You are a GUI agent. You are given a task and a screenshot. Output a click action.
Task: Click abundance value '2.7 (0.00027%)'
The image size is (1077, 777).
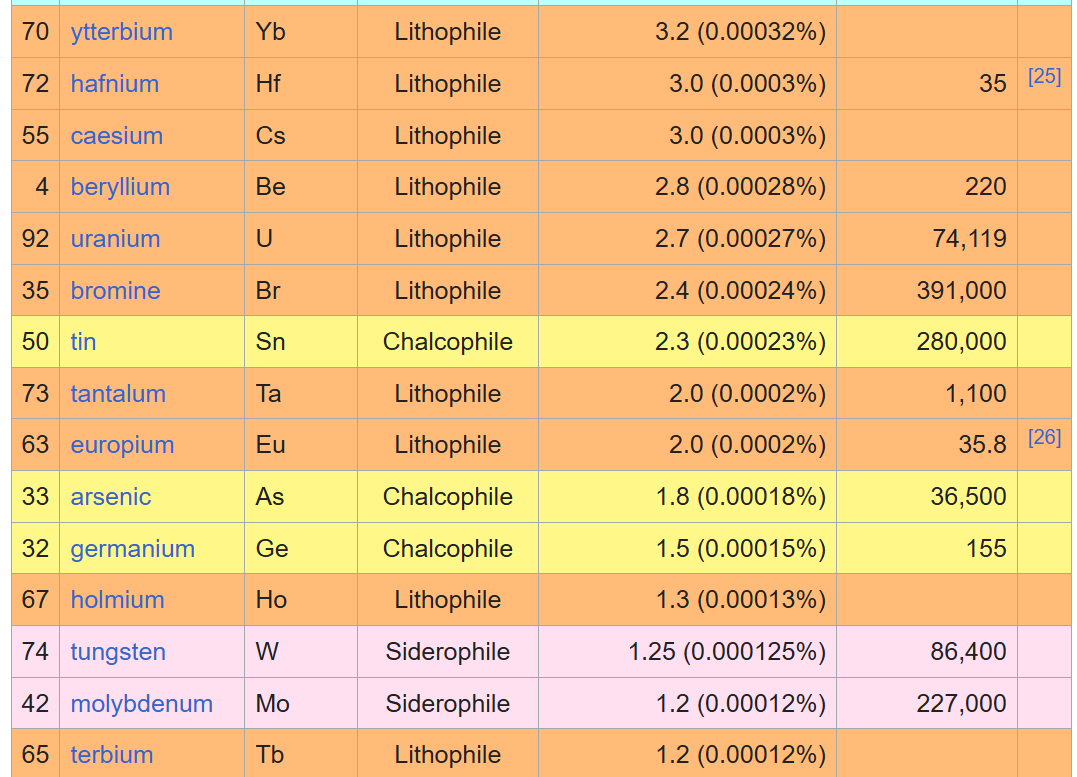pyautogui.click(x=740, y=238)
